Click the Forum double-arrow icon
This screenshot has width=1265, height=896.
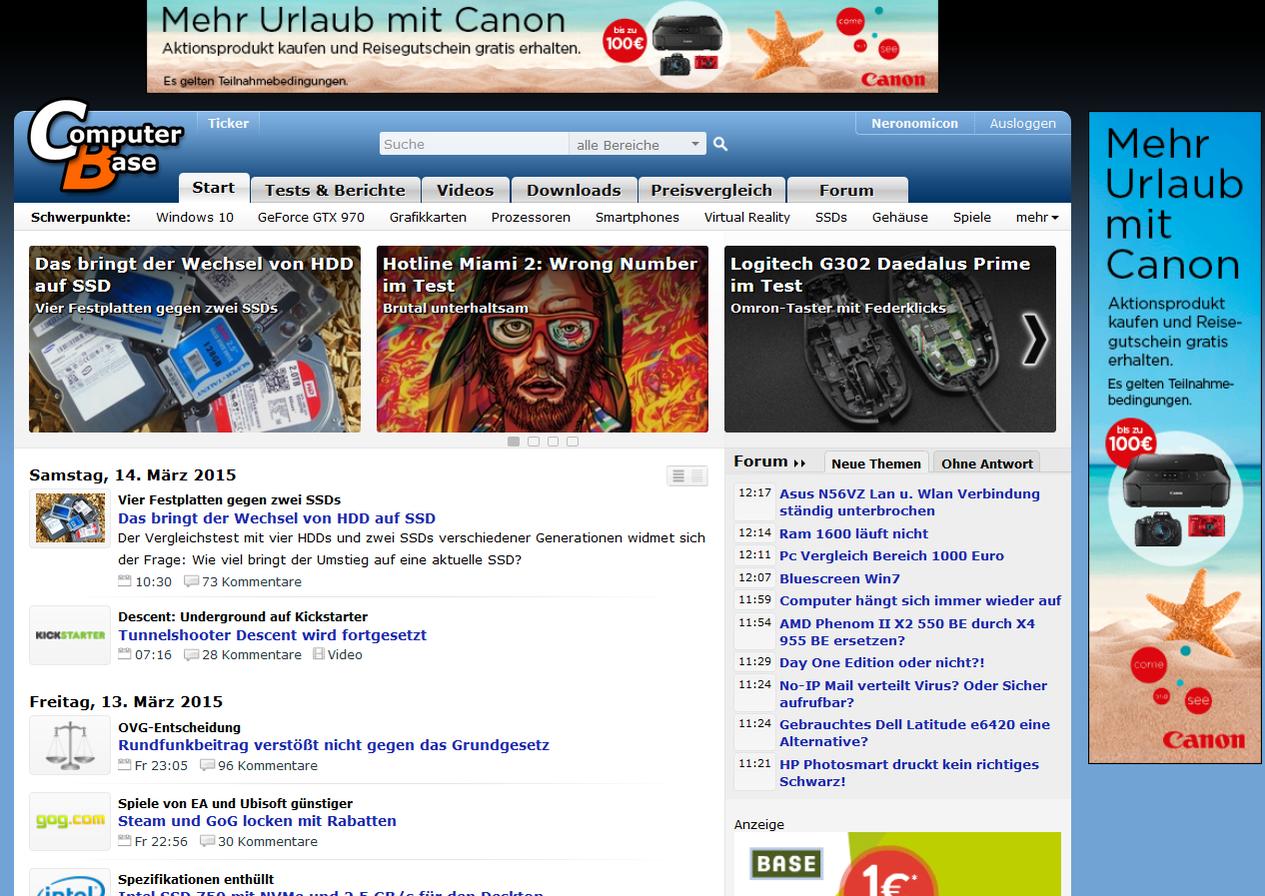(799, 463)
